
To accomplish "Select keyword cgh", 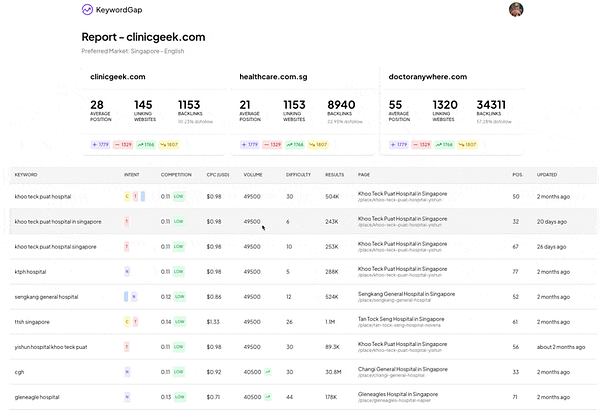I will click(x=19, y=372).
